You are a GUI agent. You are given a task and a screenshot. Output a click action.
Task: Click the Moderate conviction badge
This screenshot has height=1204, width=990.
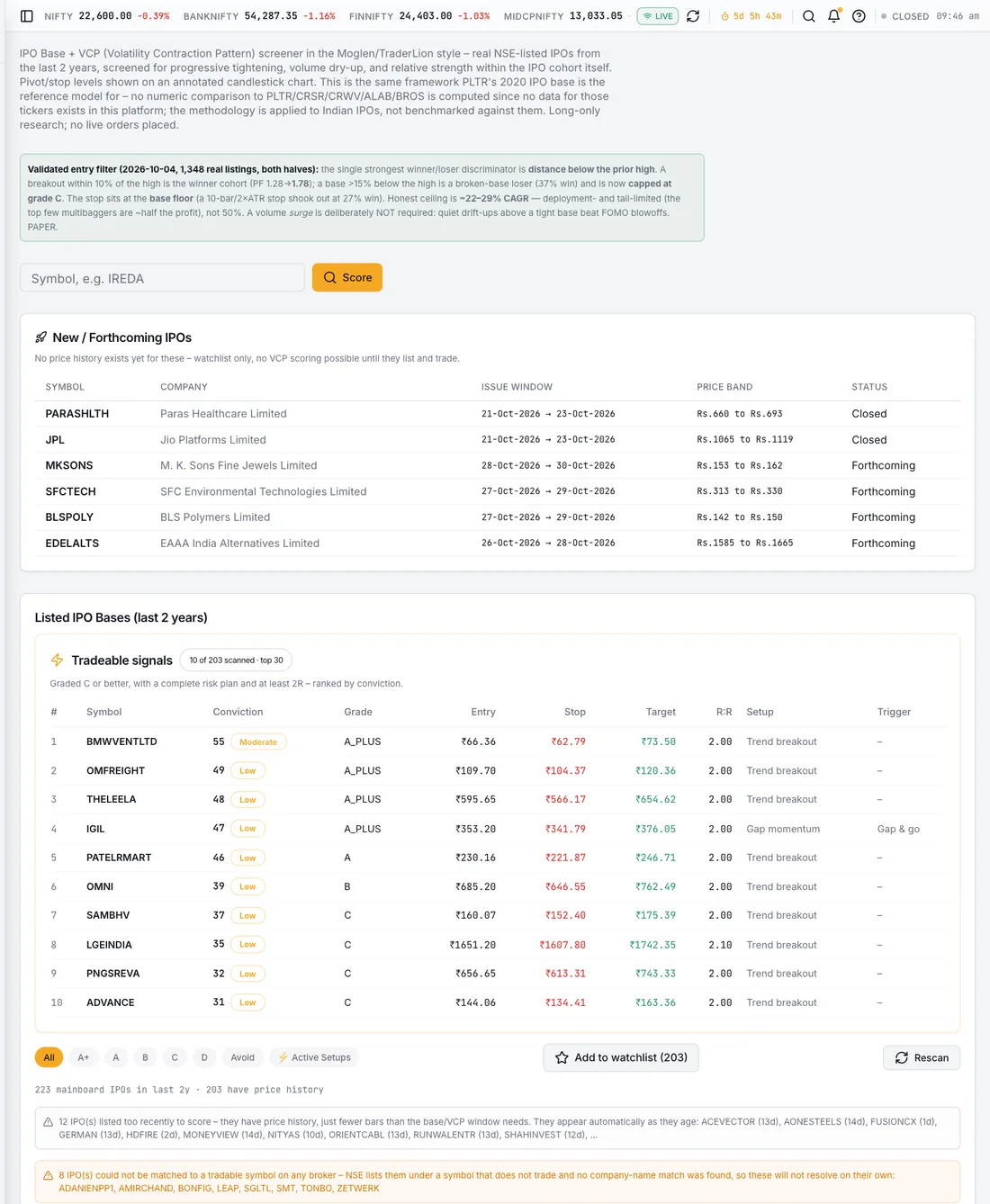pyautogui.click(x=258, y=742)
